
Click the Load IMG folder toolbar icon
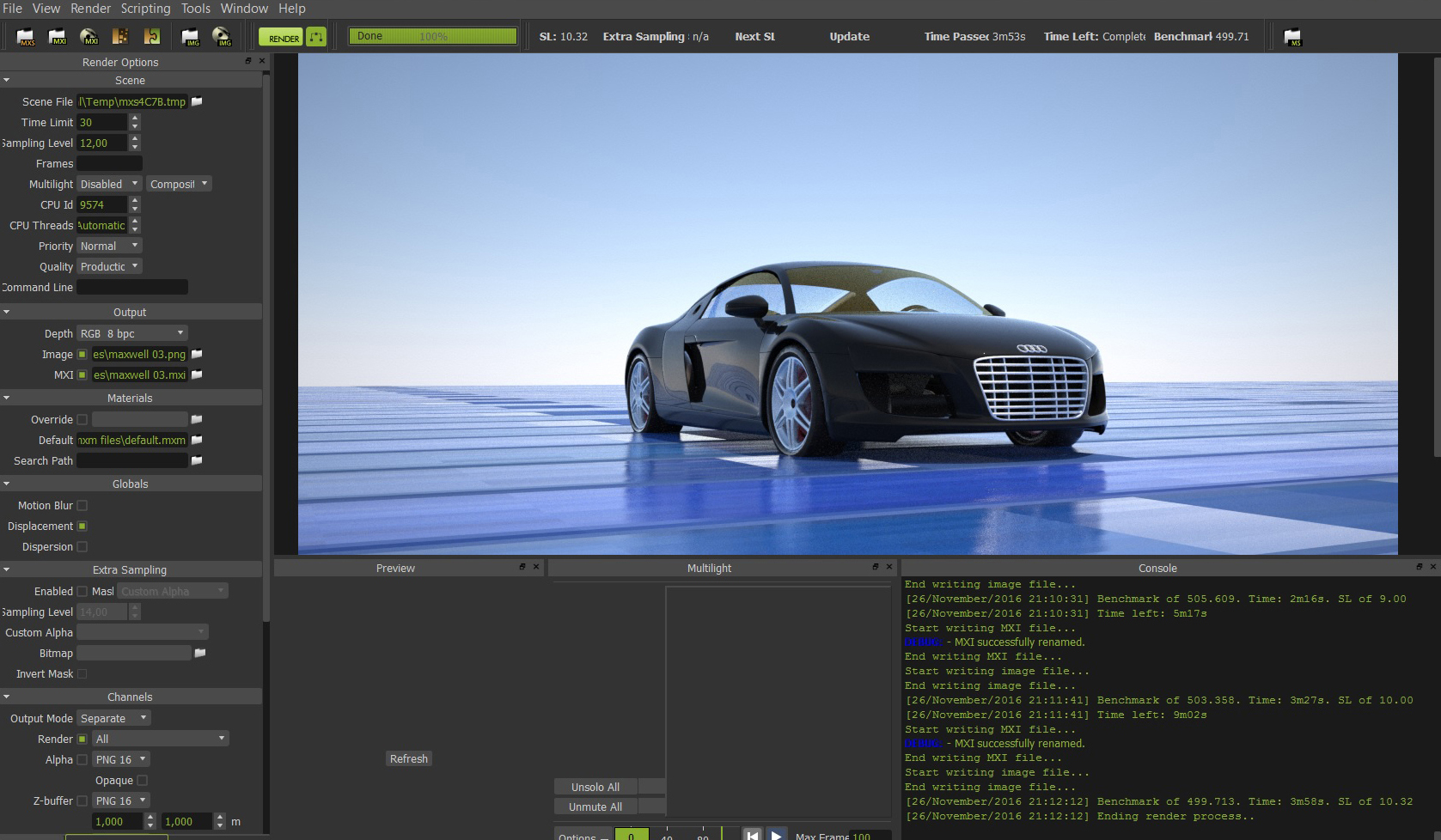[191, 37]
